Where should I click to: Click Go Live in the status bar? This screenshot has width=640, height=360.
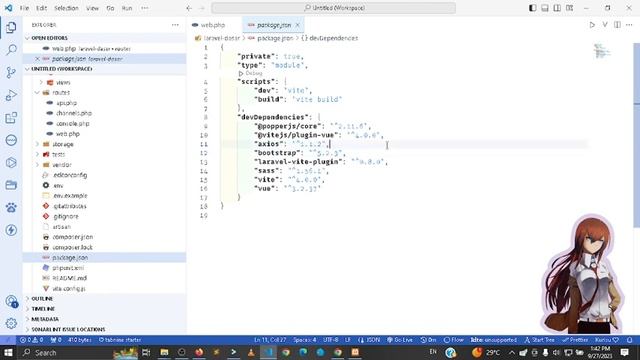pyautogui.click(x=400, y=340)
